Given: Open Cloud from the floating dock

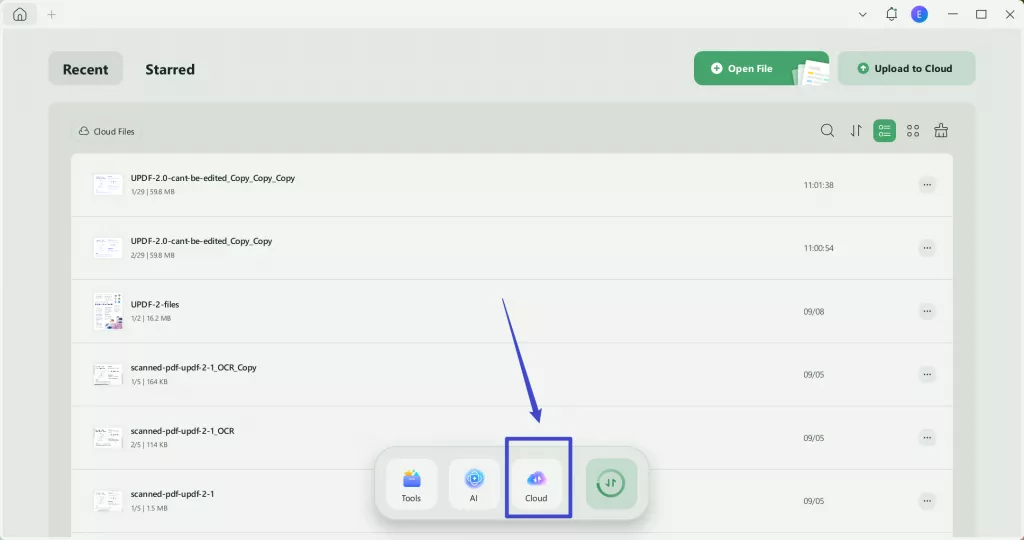Looking at the screenshot, I should point(536,484).
